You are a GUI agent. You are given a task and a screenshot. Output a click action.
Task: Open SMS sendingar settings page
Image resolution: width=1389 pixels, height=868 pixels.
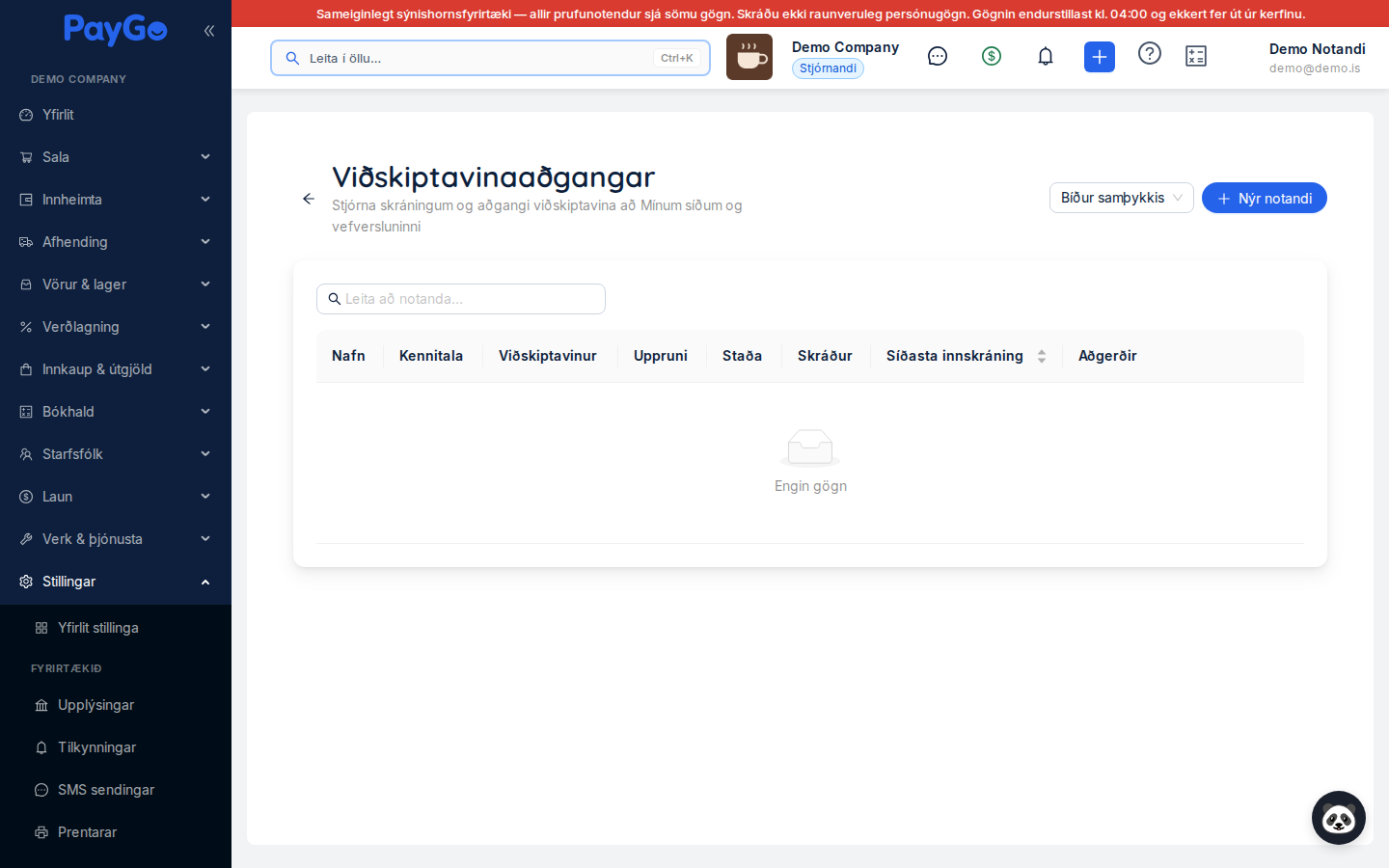pos(116,790)
